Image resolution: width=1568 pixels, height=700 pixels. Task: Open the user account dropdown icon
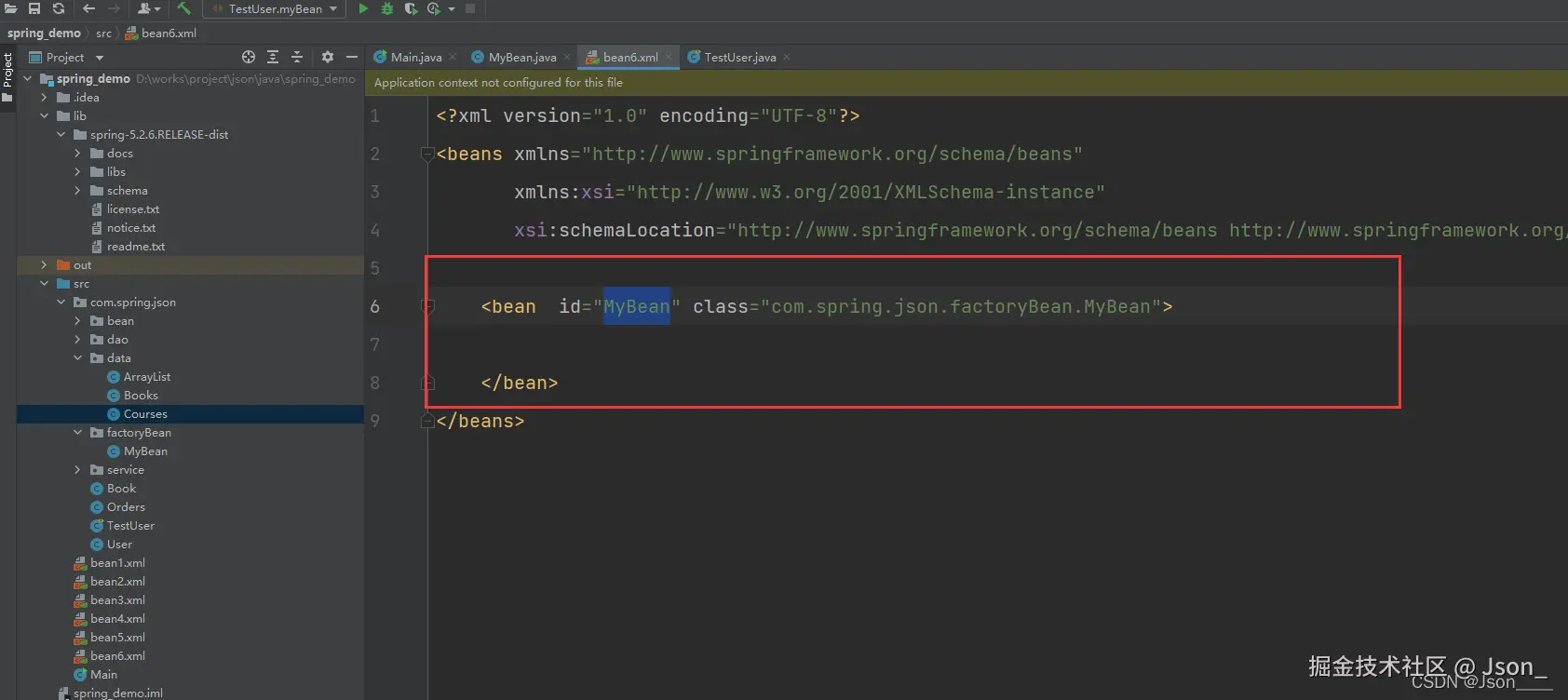click(x=149, y=8)
